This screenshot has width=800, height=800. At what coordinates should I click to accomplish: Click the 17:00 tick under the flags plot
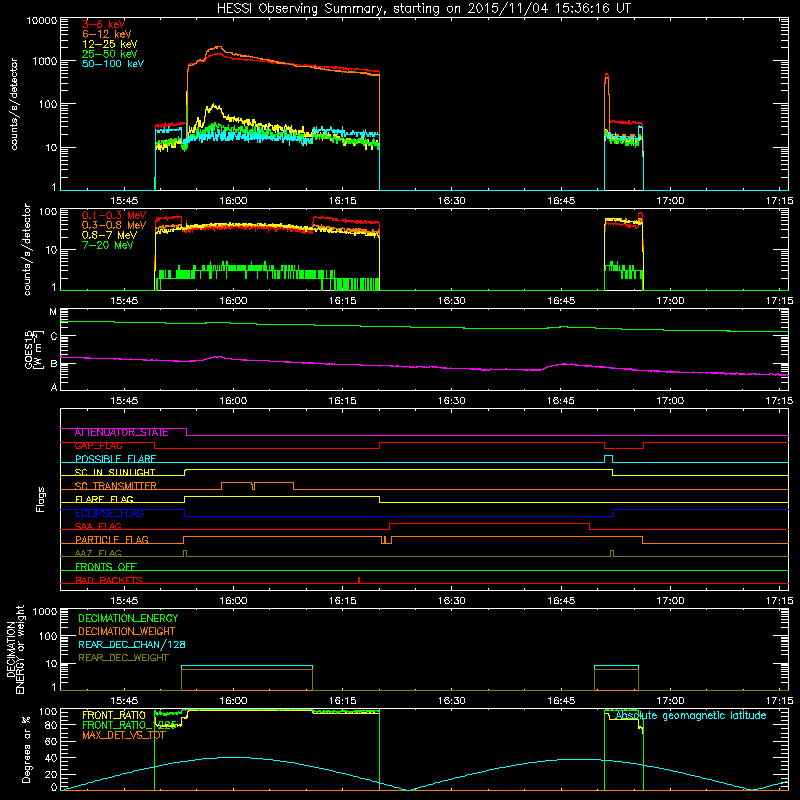tap(670, 601)
